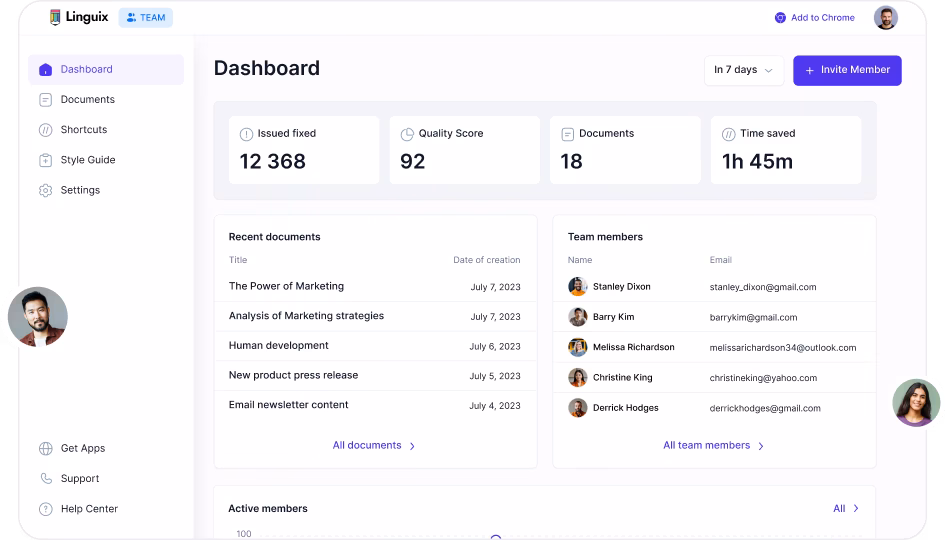The width and height of the screenshot is (946, 540).
Task: Click the Quality Score pie icon
Action: (x=407, y=134)
